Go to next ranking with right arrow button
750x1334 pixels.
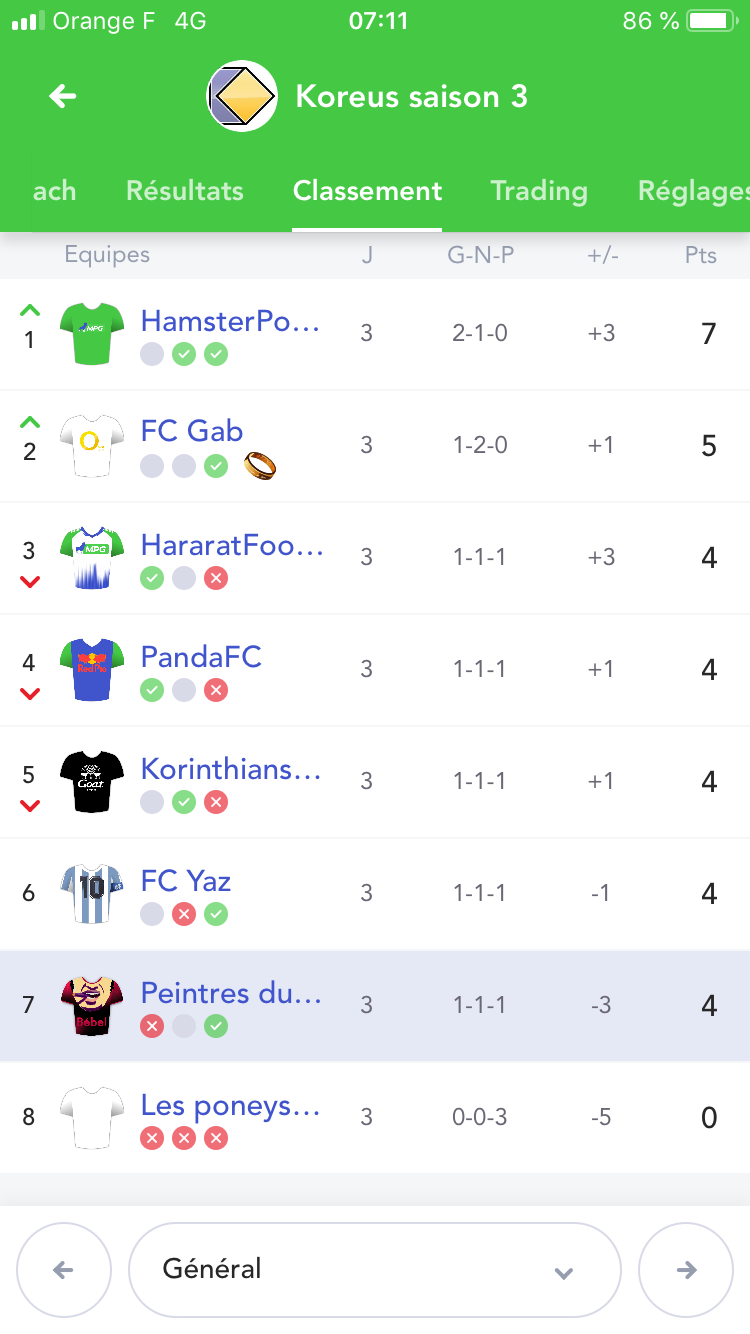[x=686, y=1270]
